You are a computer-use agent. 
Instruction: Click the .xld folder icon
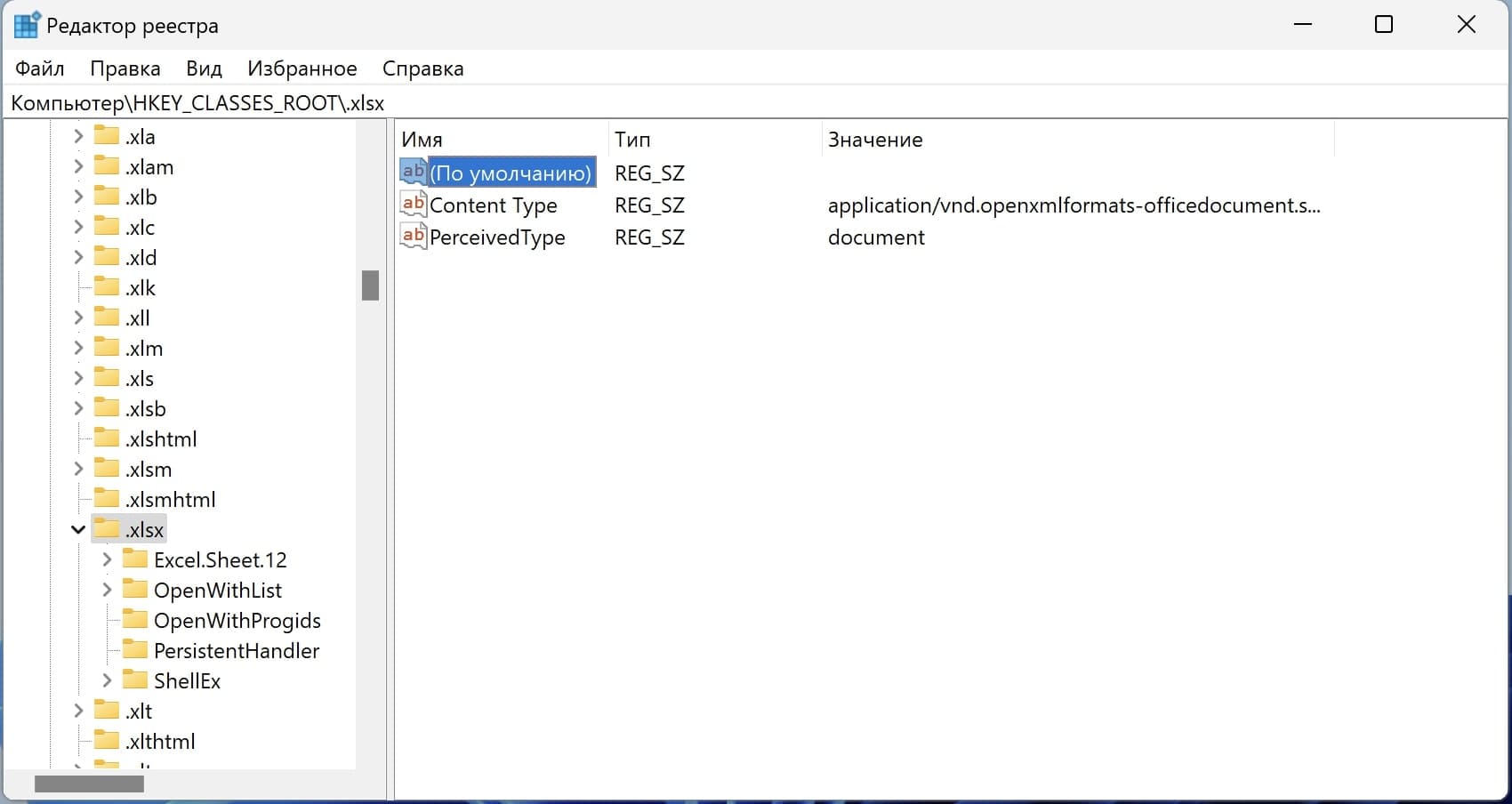[x=107, y=256]
